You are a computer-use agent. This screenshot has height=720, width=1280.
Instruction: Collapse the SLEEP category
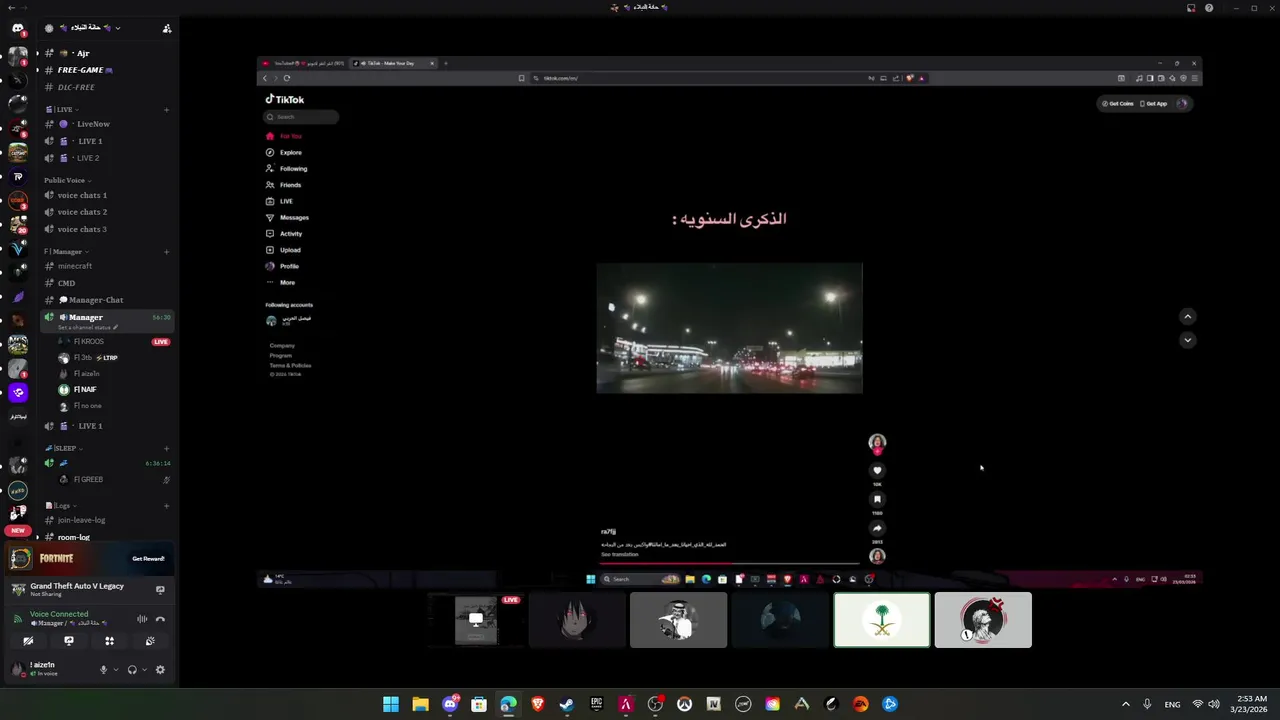[64, 449]
